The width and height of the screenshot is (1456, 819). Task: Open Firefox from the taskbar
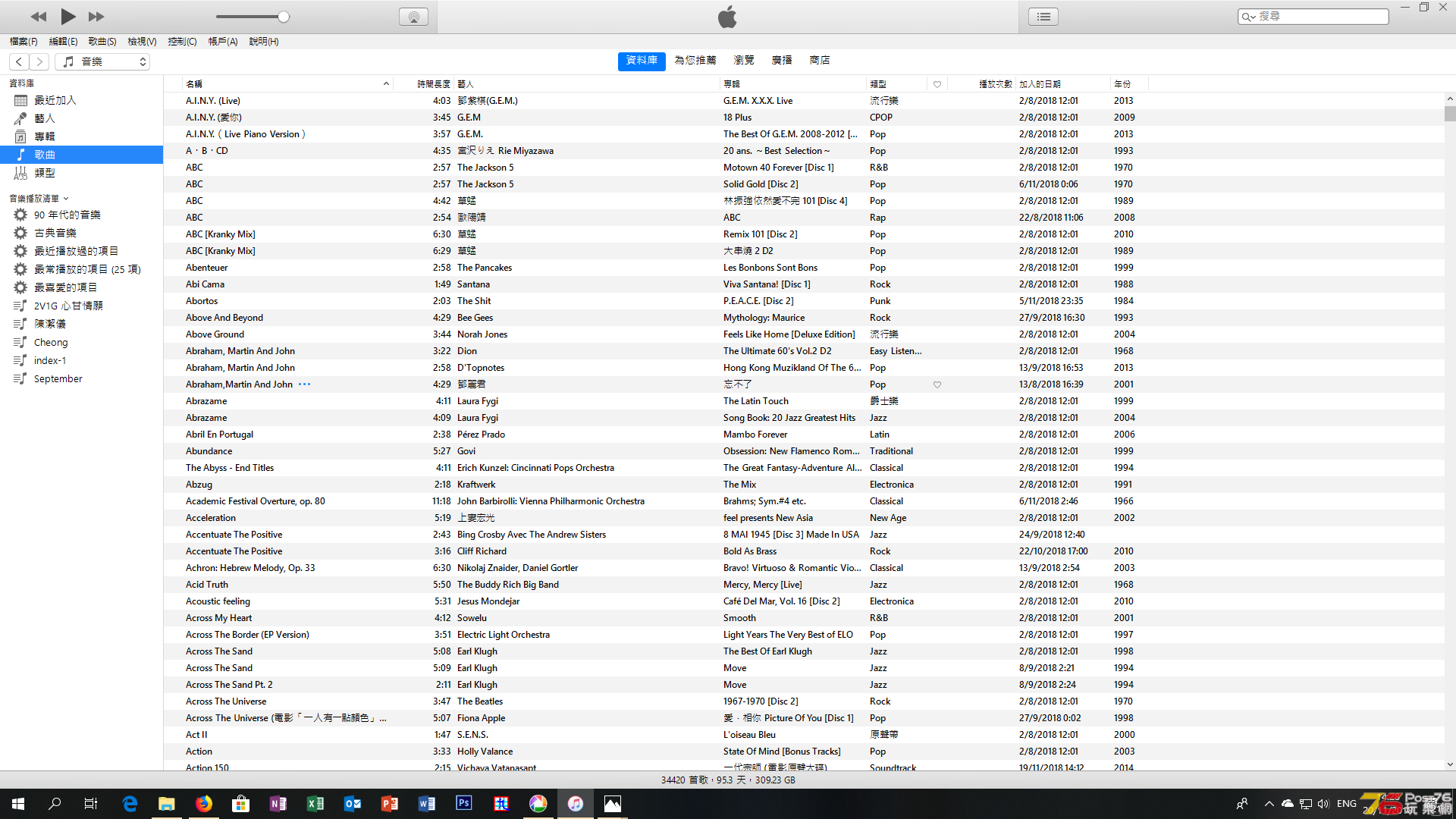click(204, 804)
